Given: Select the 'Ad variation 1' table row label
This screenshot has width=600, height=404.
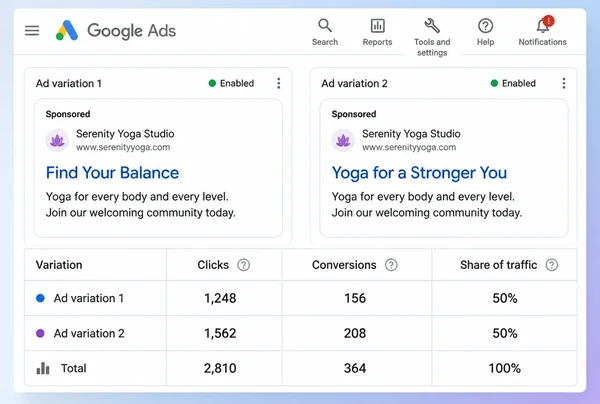Looking at the screenshot, I should pos(89,298).
